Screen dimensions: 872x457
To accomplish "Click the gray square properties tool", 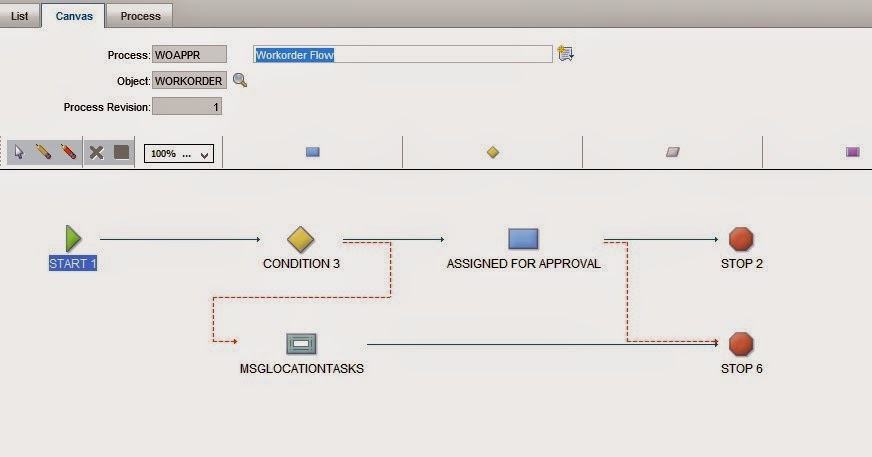I will coord(121,152).
